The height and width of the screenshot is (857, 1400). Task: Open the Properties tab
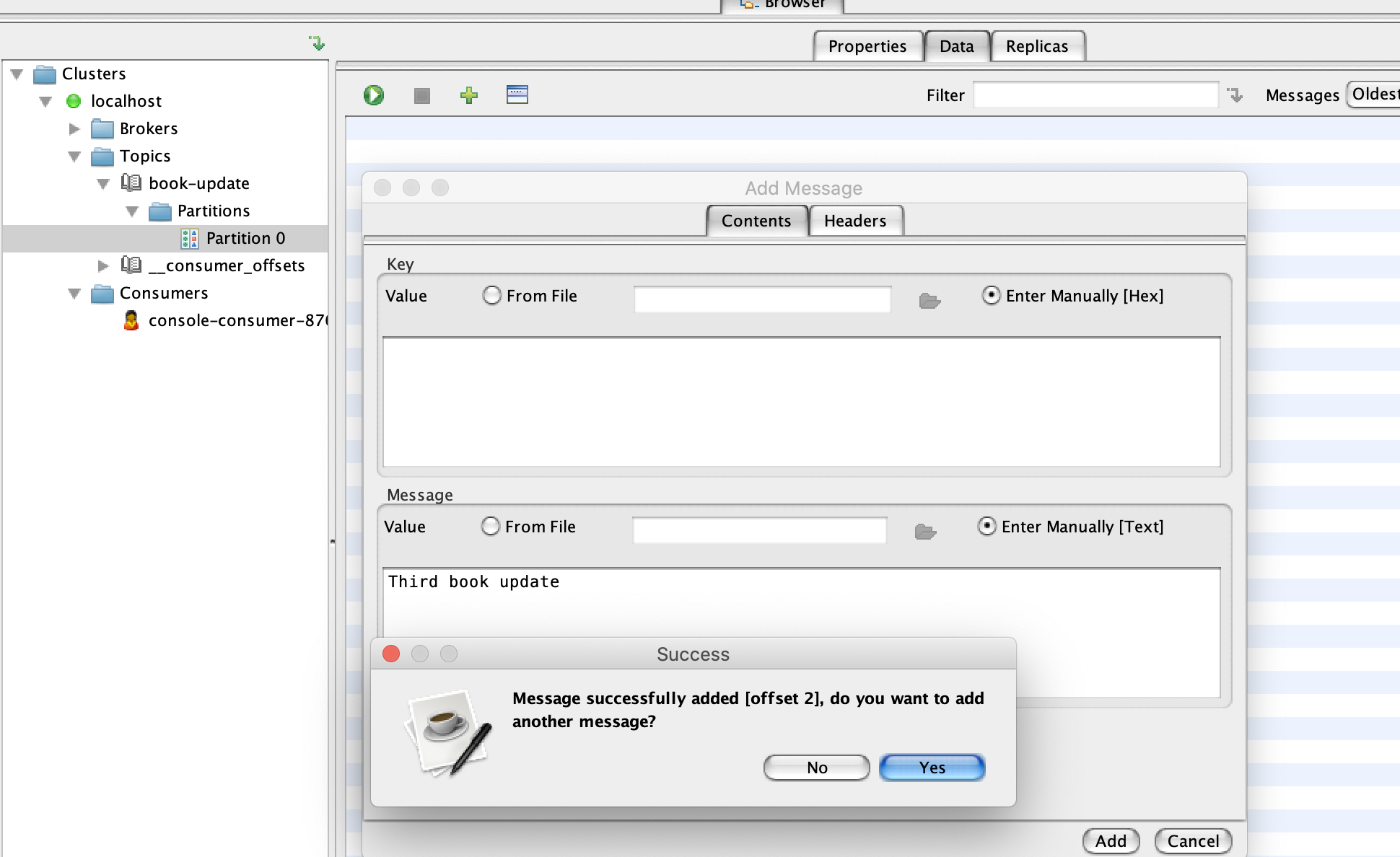(x=867, y=46)
